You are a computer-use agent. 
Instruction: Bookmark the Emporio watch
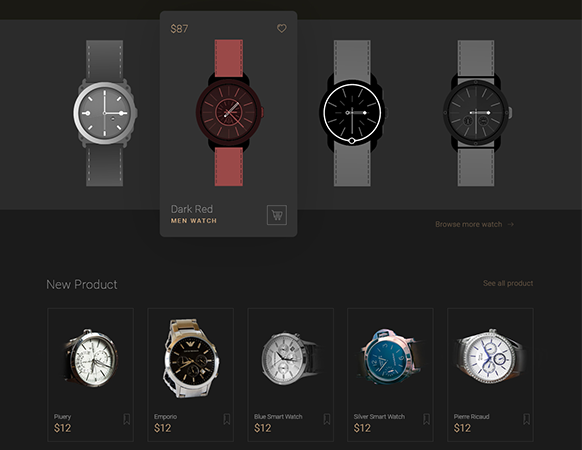click(x=227, y=419)
